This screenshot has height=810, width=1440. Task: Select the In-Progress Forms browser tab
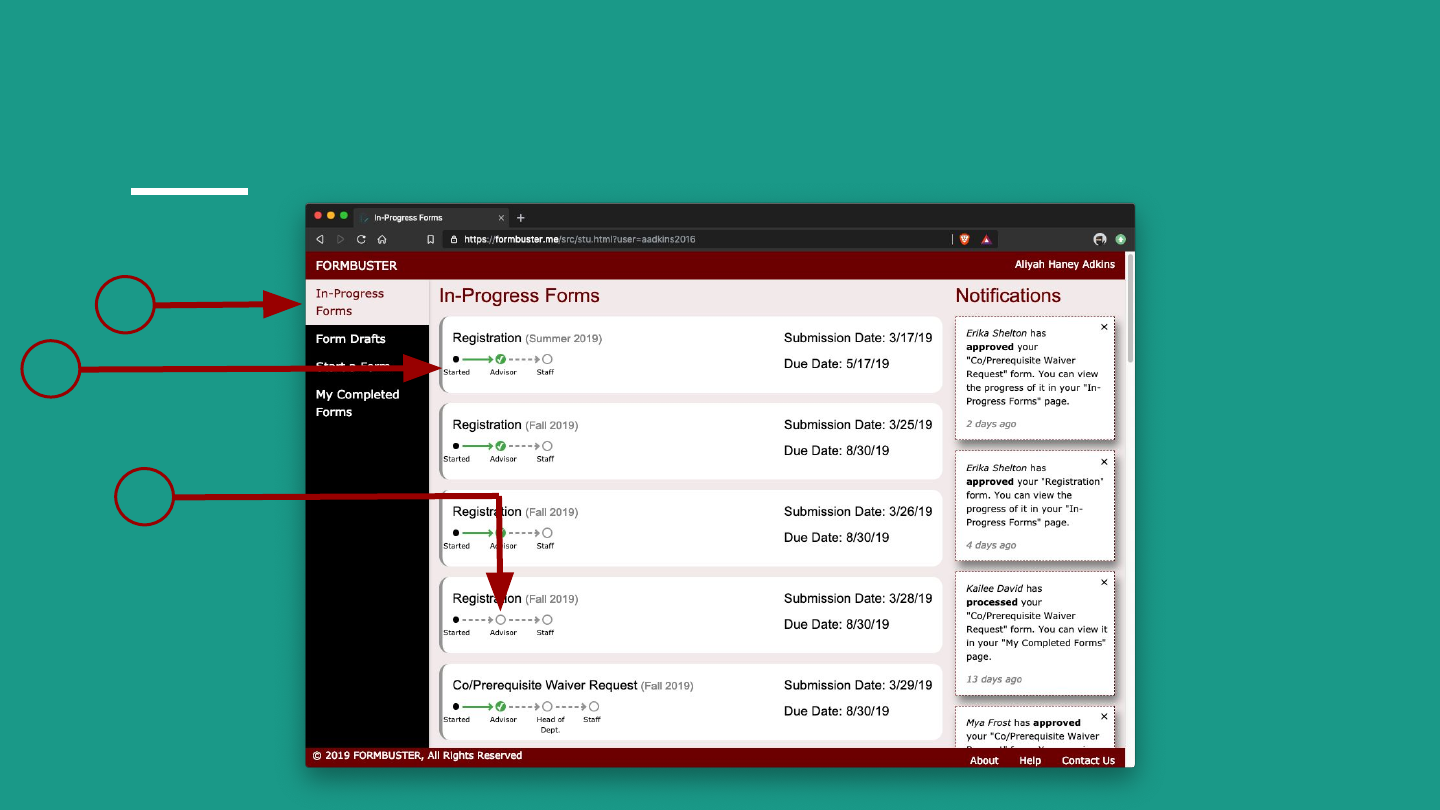(431, 218)
